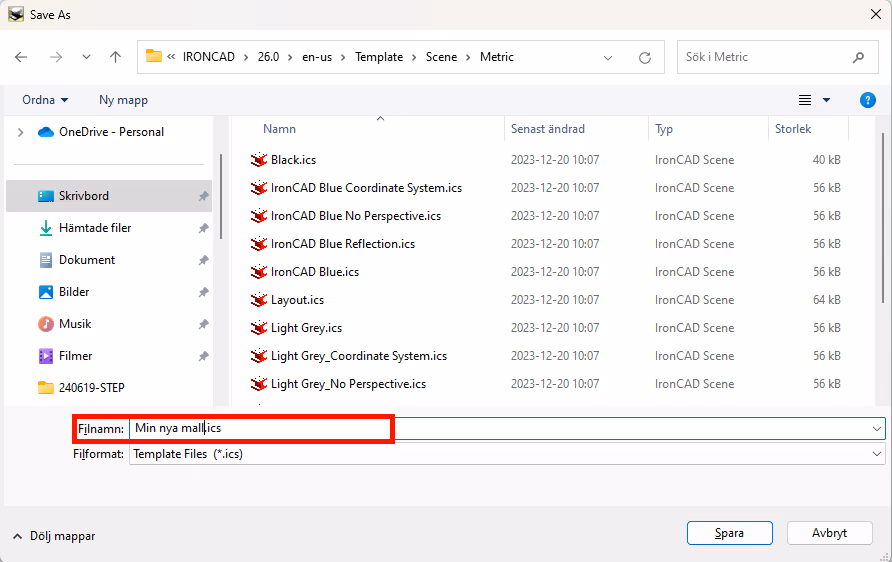Select the Light Grey.ics file icon
The width and height of the screenshot is (892, 562).
[x=259, y=328]
